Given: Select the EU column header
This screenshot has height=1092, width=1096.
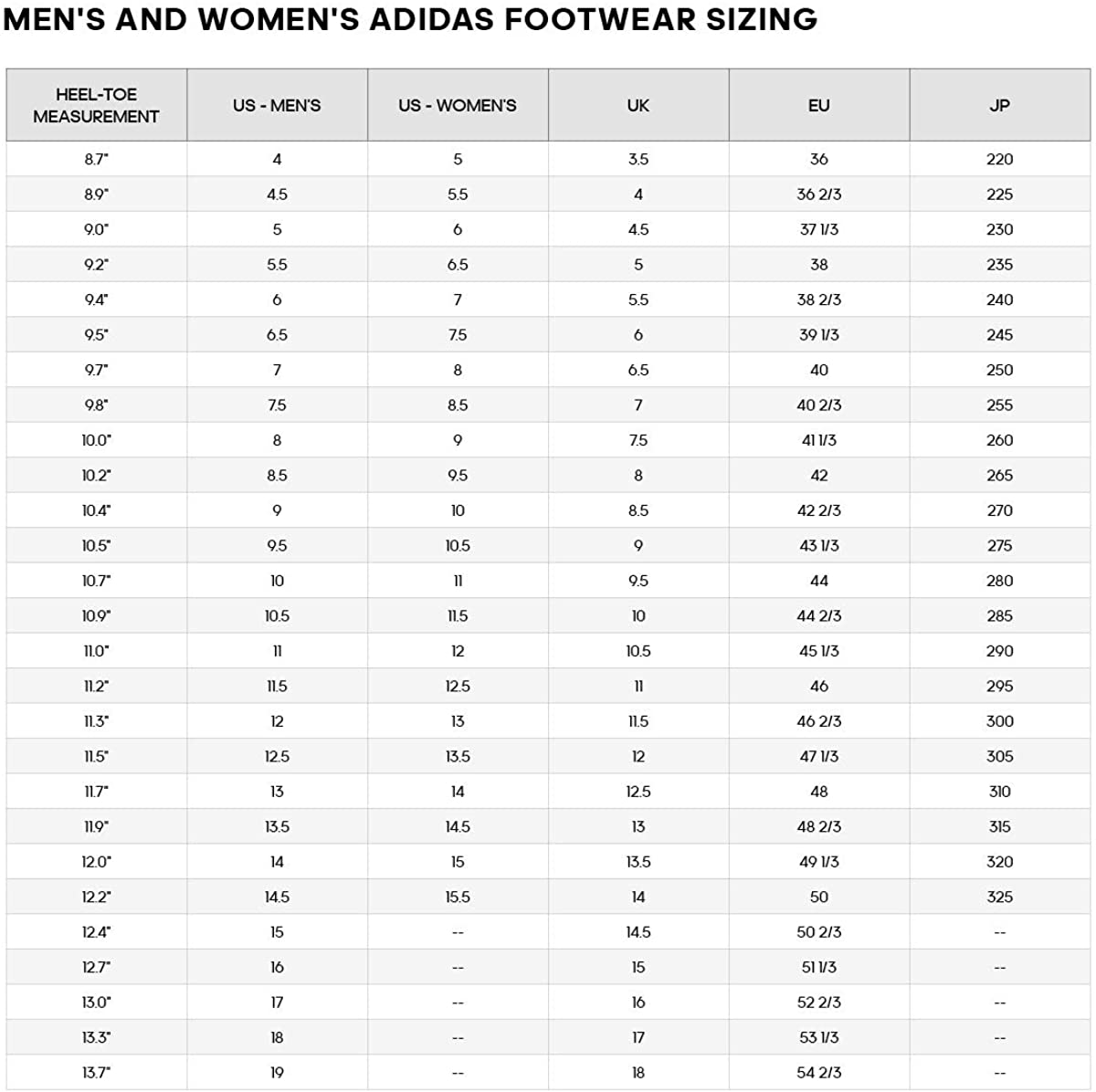Looking at the screenshot, I should [819, 105].
